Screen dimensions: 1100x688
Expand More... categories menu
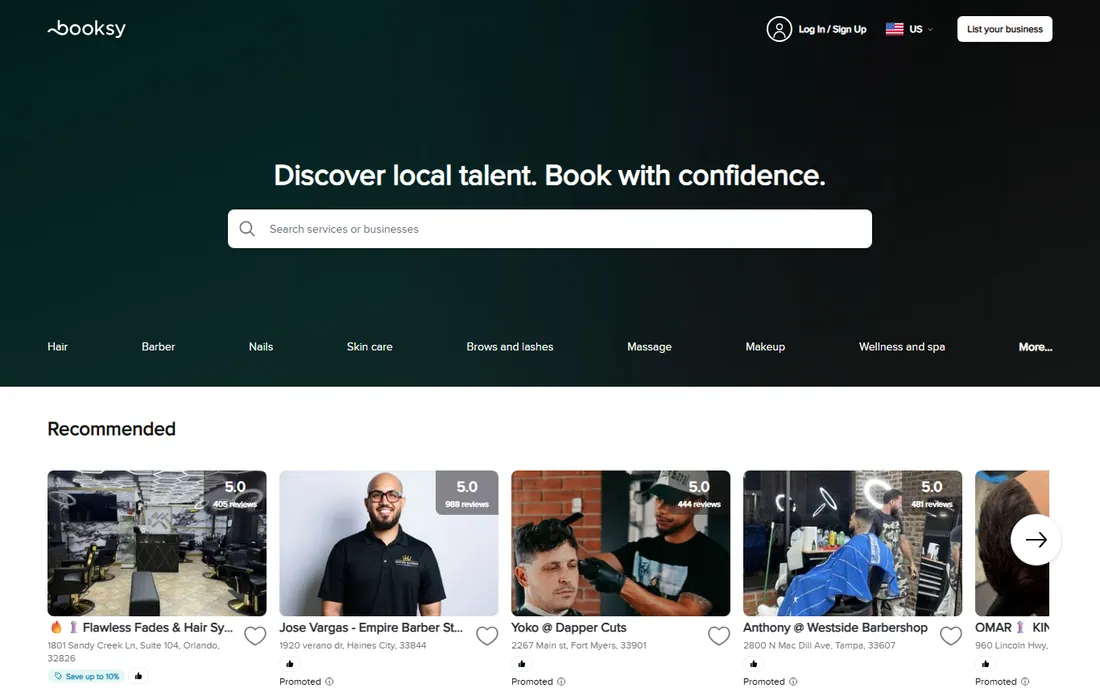(1035, 346)
